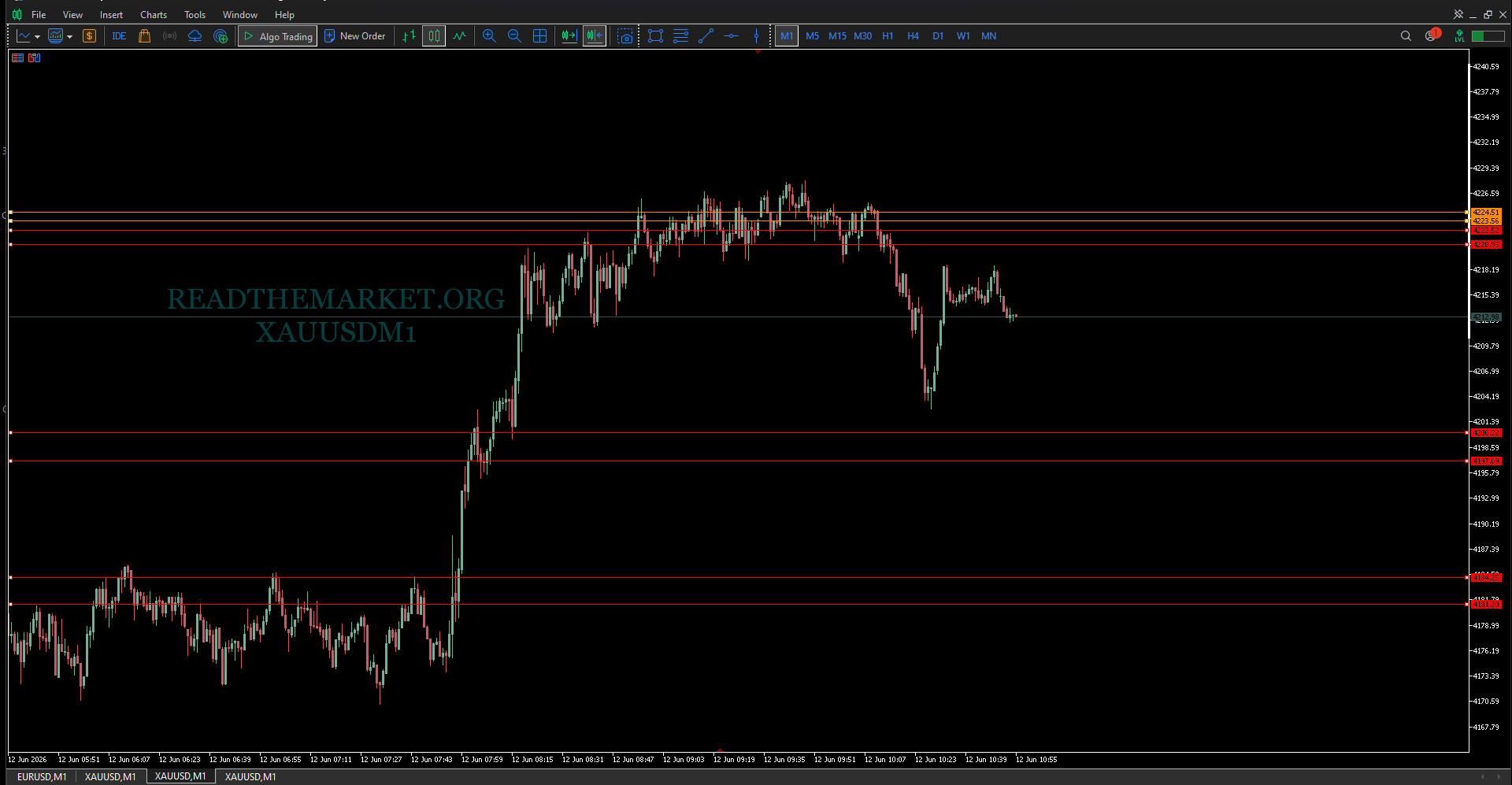Switch to M15 timeframe
The height and width of the screenshot is (785, 1512).
837,36
